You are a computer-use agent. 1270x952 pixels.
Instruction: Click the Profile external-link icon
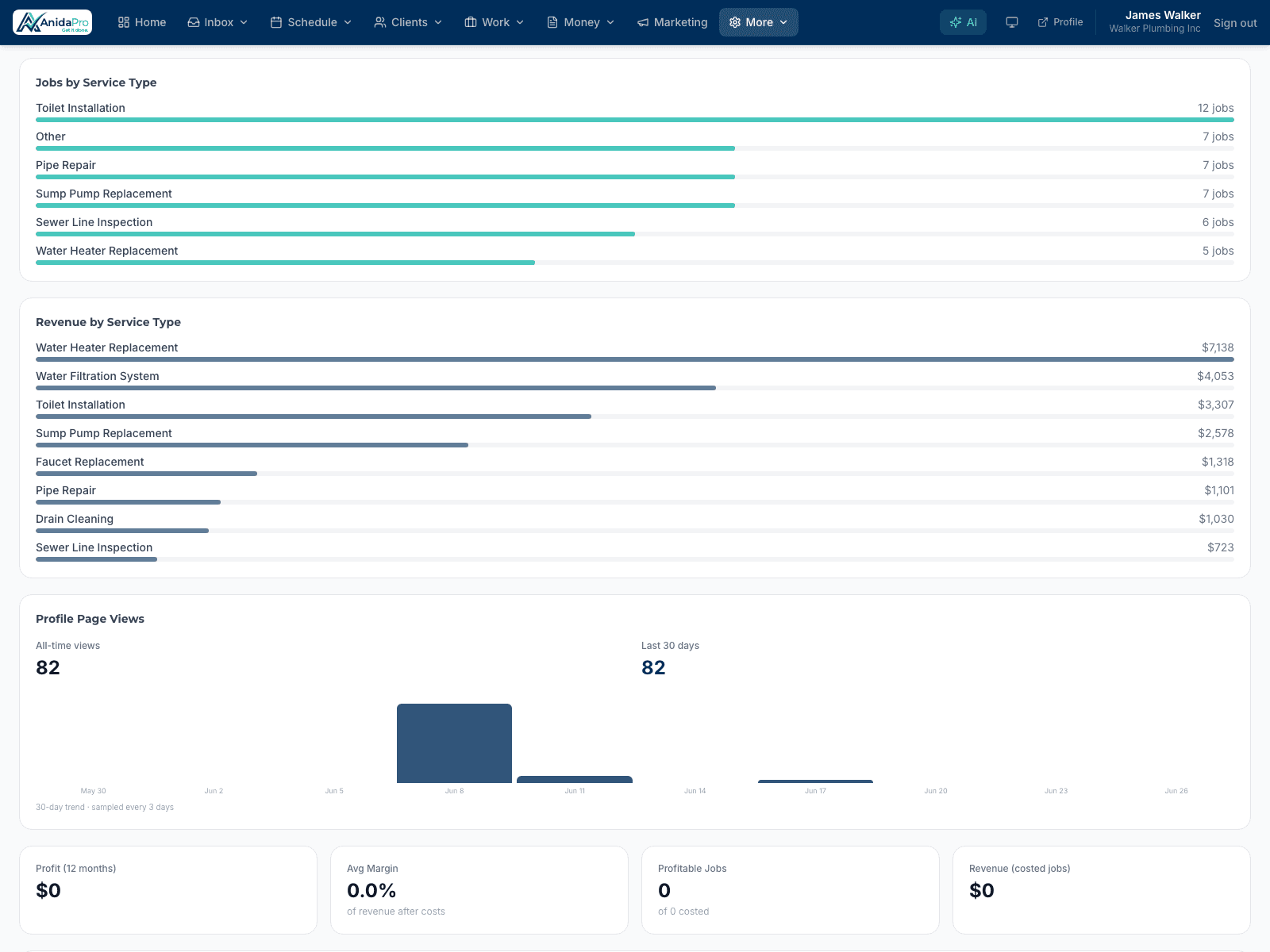point(1043,22)
